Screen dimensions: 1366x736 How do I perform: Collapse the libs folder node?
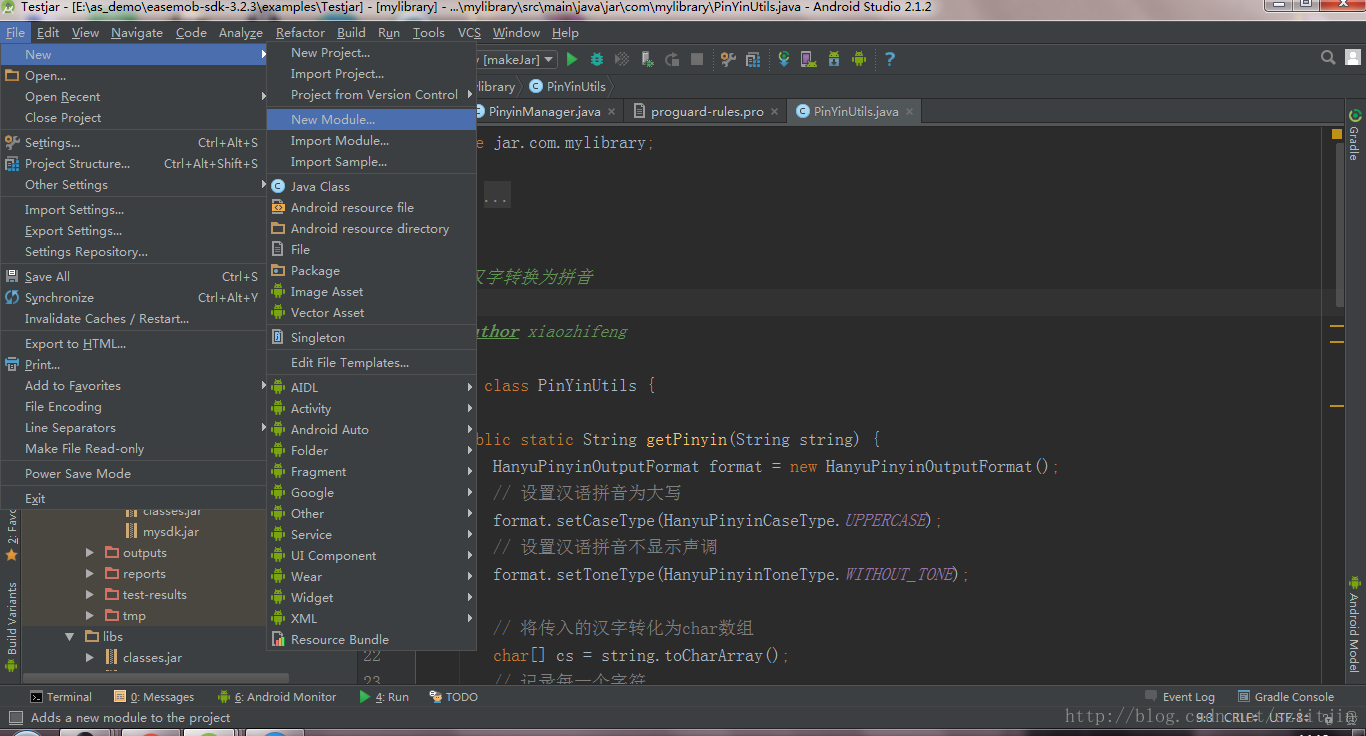tap(70, 637)
